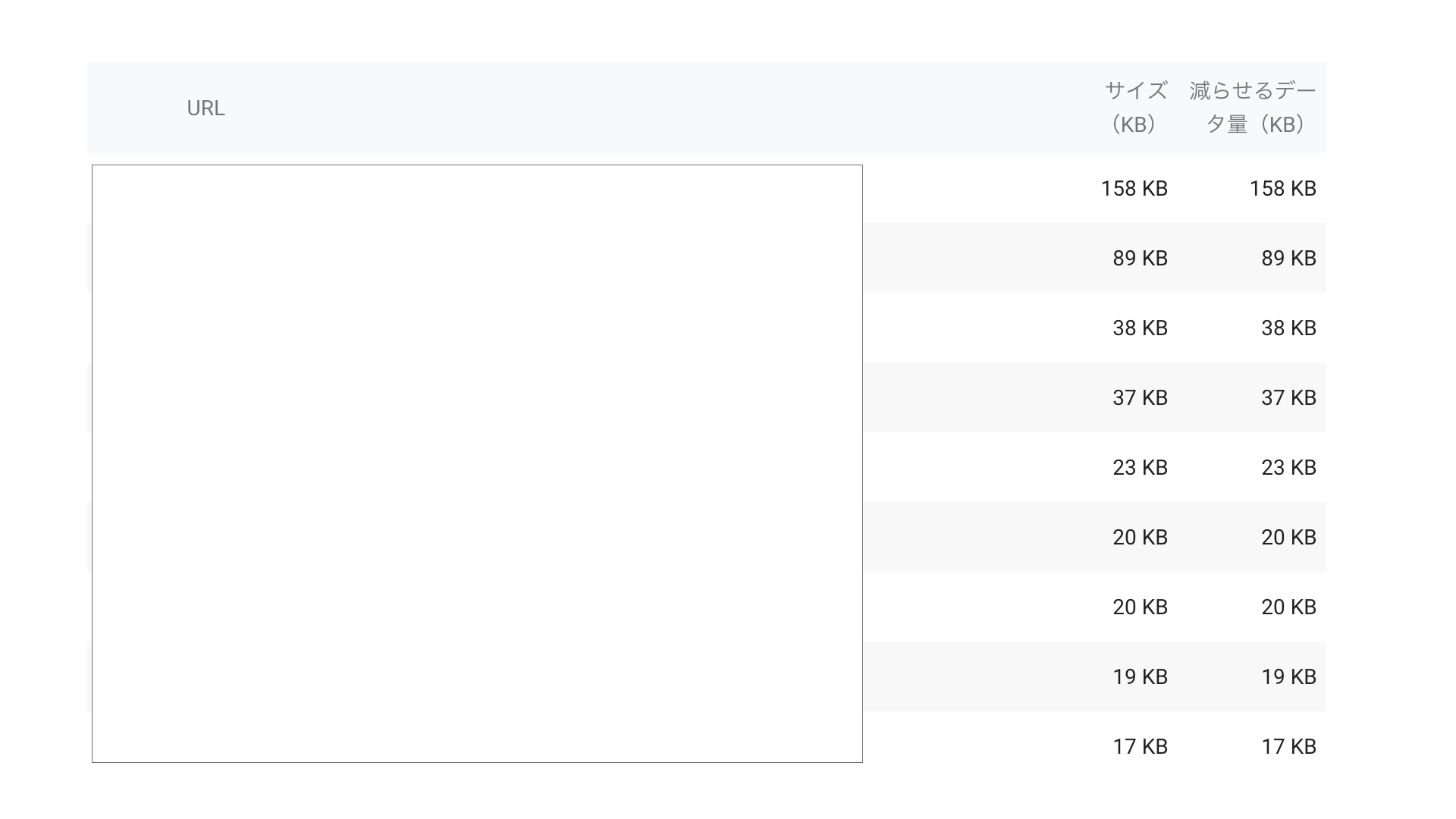The image size is (1456, 819).
Task: Click the 19 KB サイズ cell
Action: [1140, 677]
